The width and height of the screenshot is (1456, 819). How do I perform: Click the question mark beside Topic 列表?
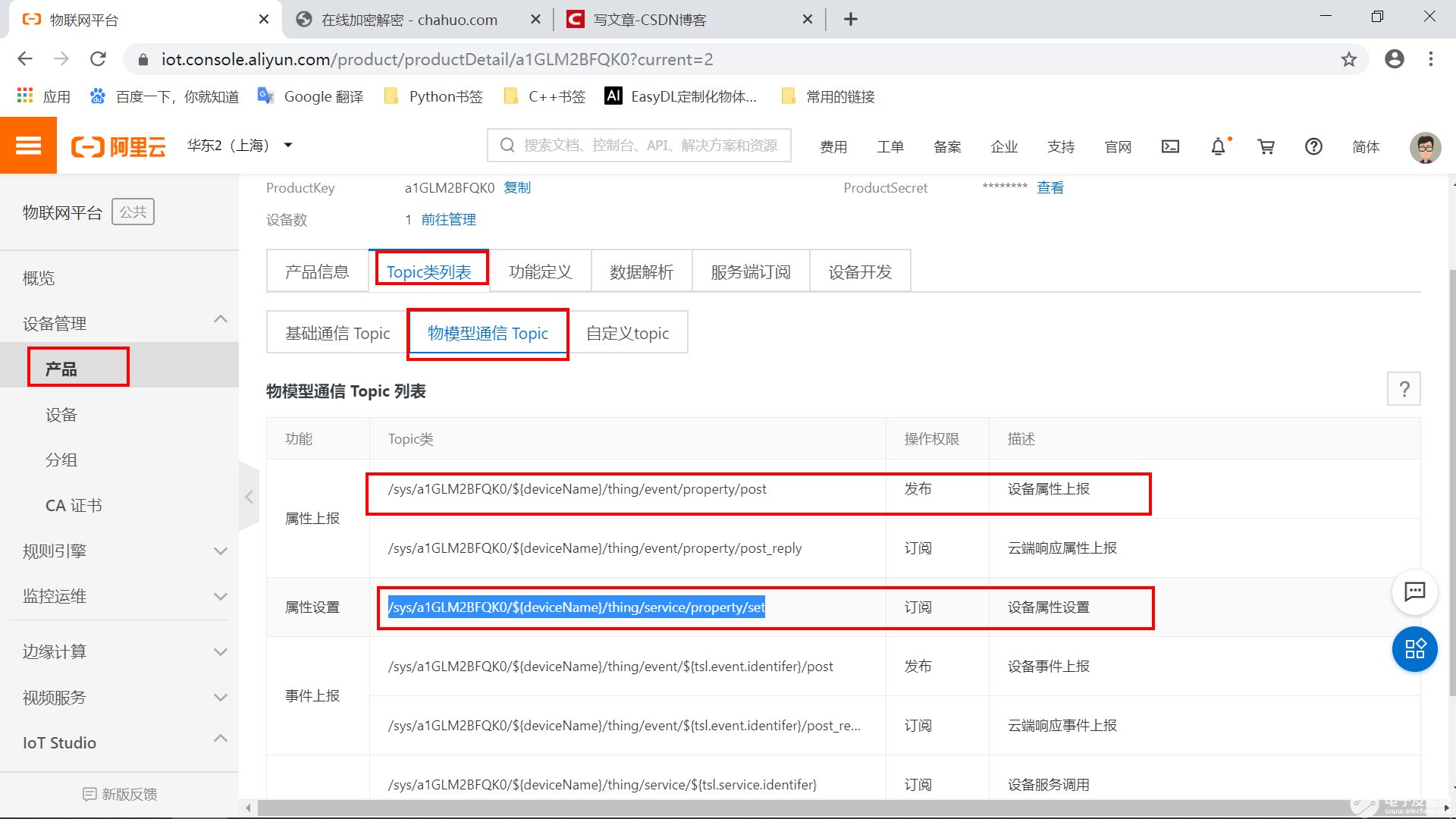1404,389
